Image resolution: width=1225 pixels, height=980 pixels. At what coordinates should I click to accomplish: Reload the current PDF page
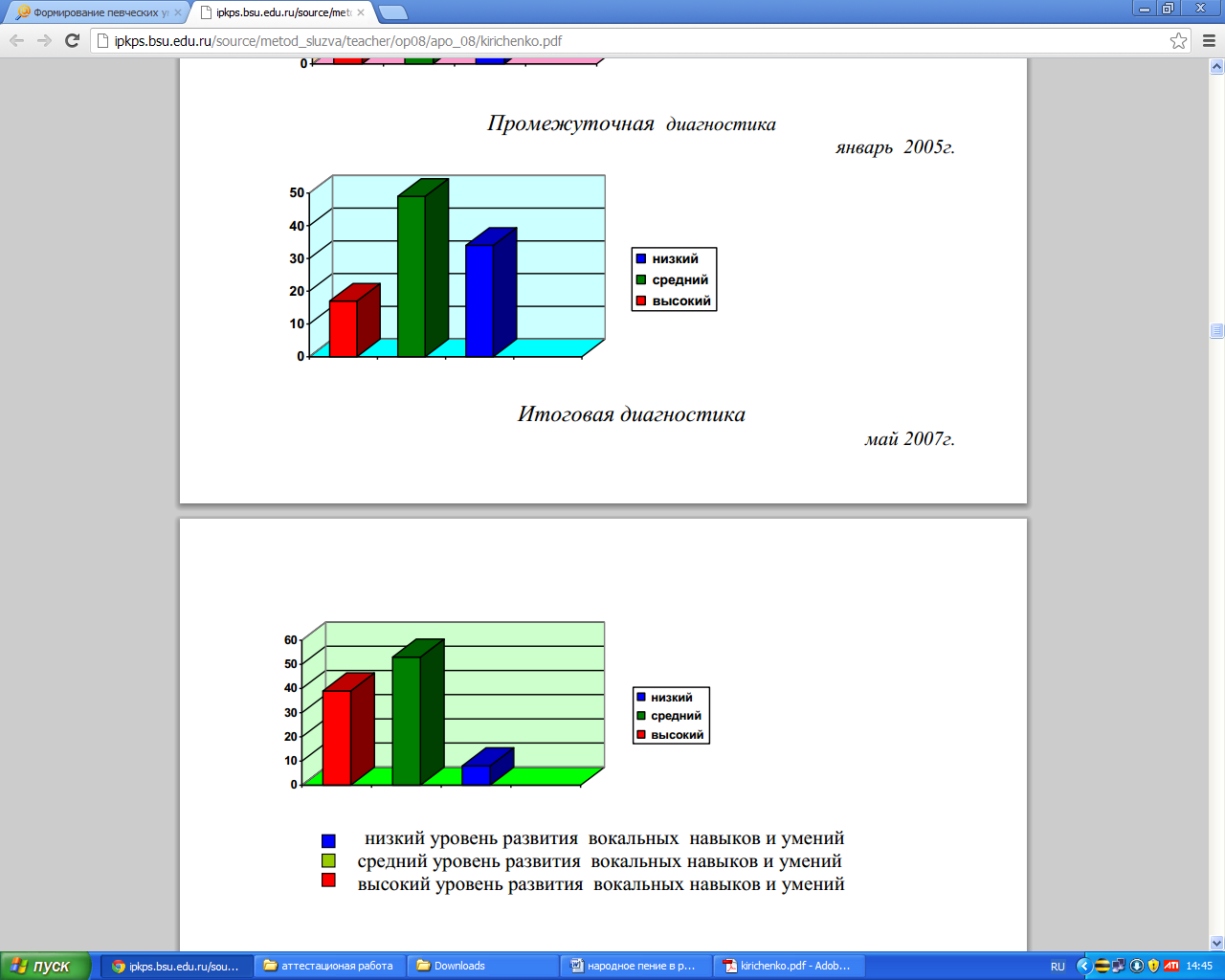(72, 40)
